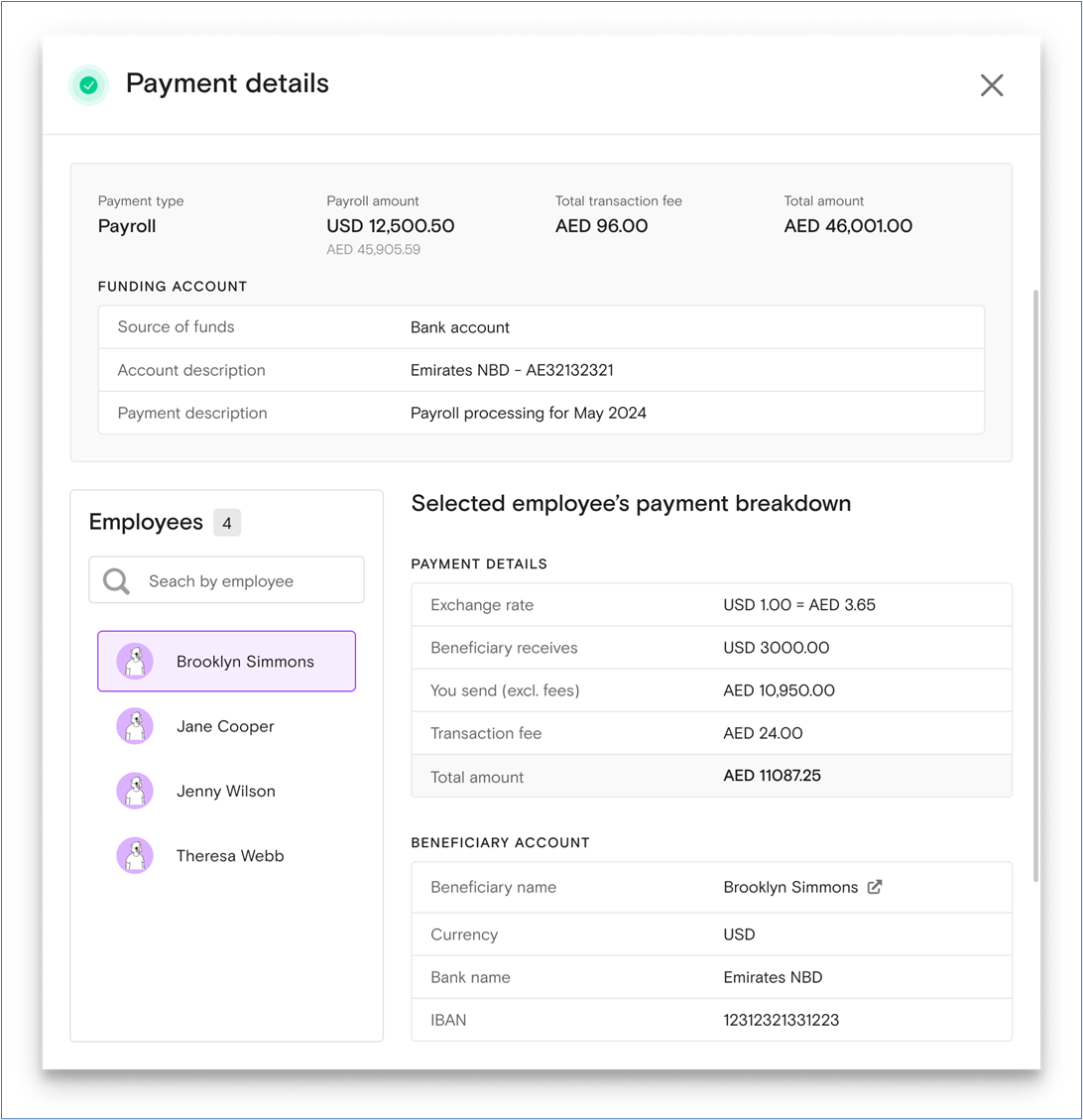This screenshot has width=1083, height=1120.
Task: Select Brooklyn Simmons in employee list
Action: pos(244,662)
